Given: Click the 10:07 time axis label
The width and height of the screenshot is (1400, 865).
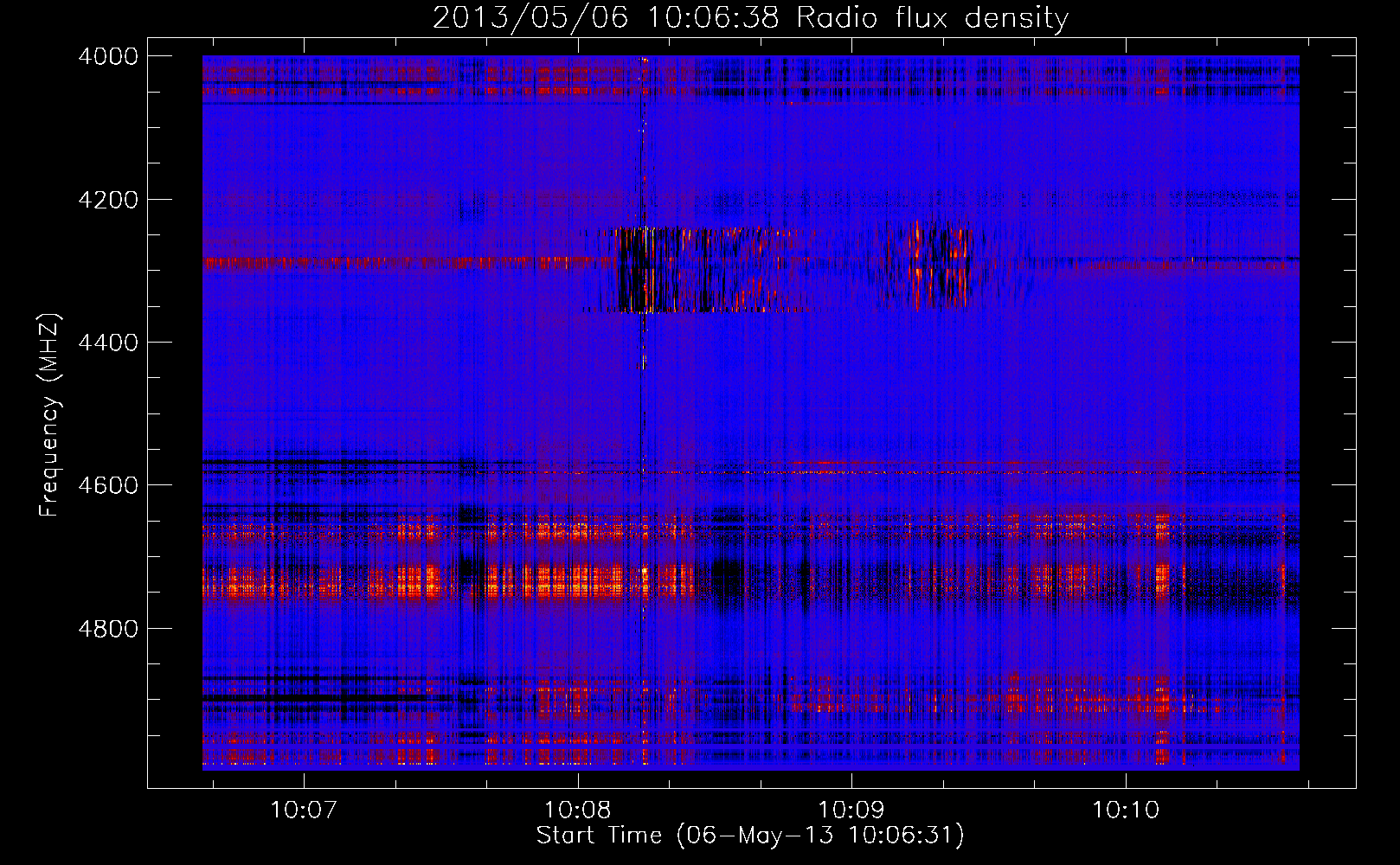Looking at the screenshot, I should (303, 811).
